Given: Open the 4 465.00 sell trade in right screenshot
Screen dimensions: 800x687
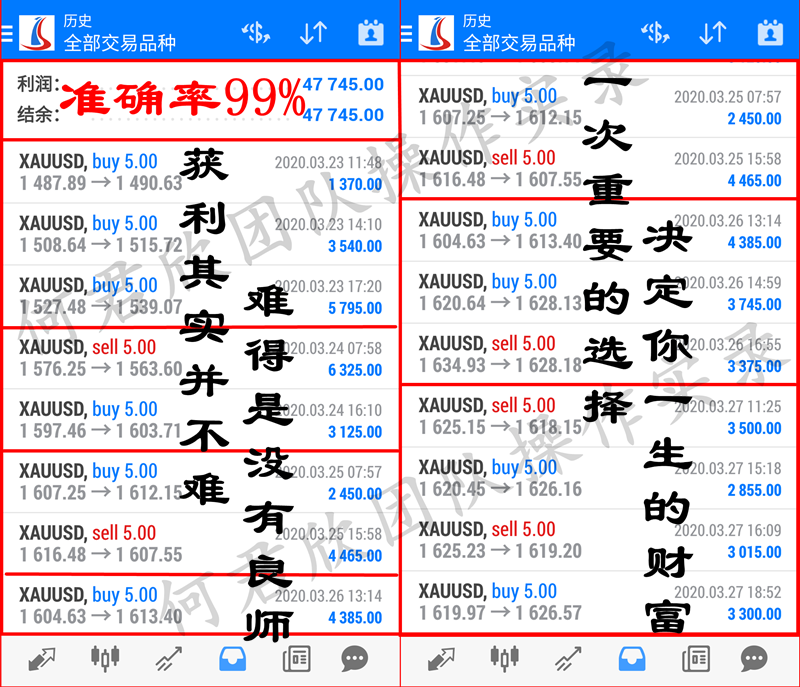Looking at the screenshot, I should tap(599, 168).
